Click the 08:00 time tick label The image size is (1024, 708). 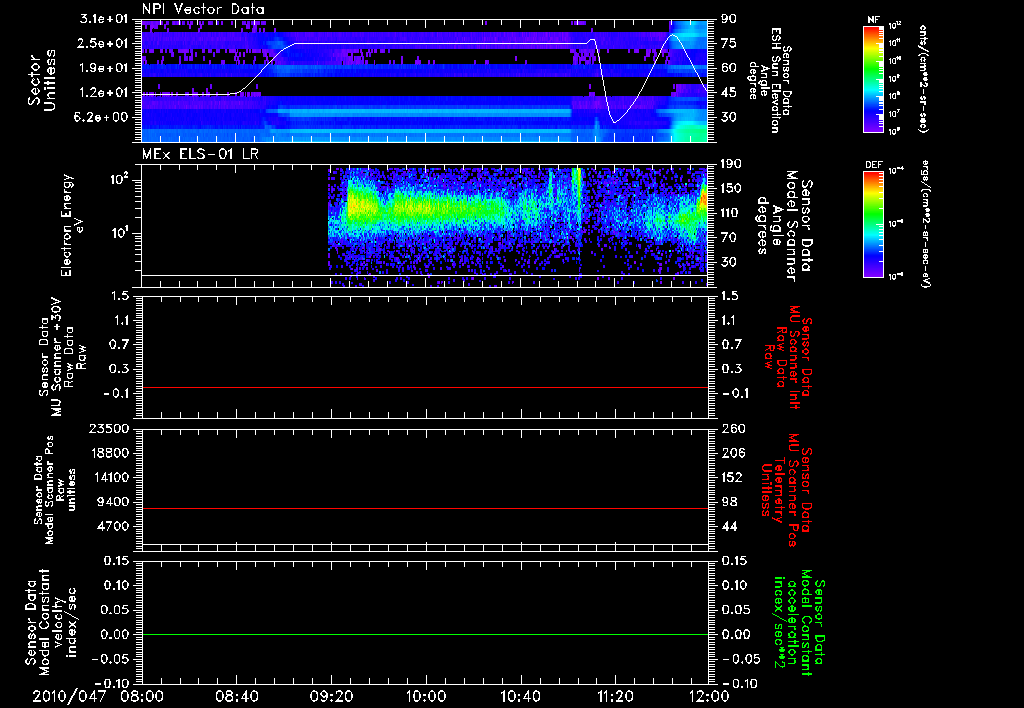click(142, 696)
